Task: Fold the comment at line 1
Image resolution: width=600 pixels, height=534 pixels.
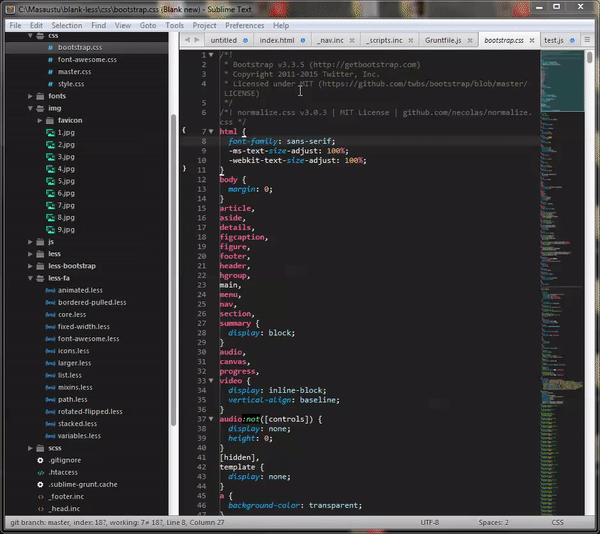Action: point(211,55)
